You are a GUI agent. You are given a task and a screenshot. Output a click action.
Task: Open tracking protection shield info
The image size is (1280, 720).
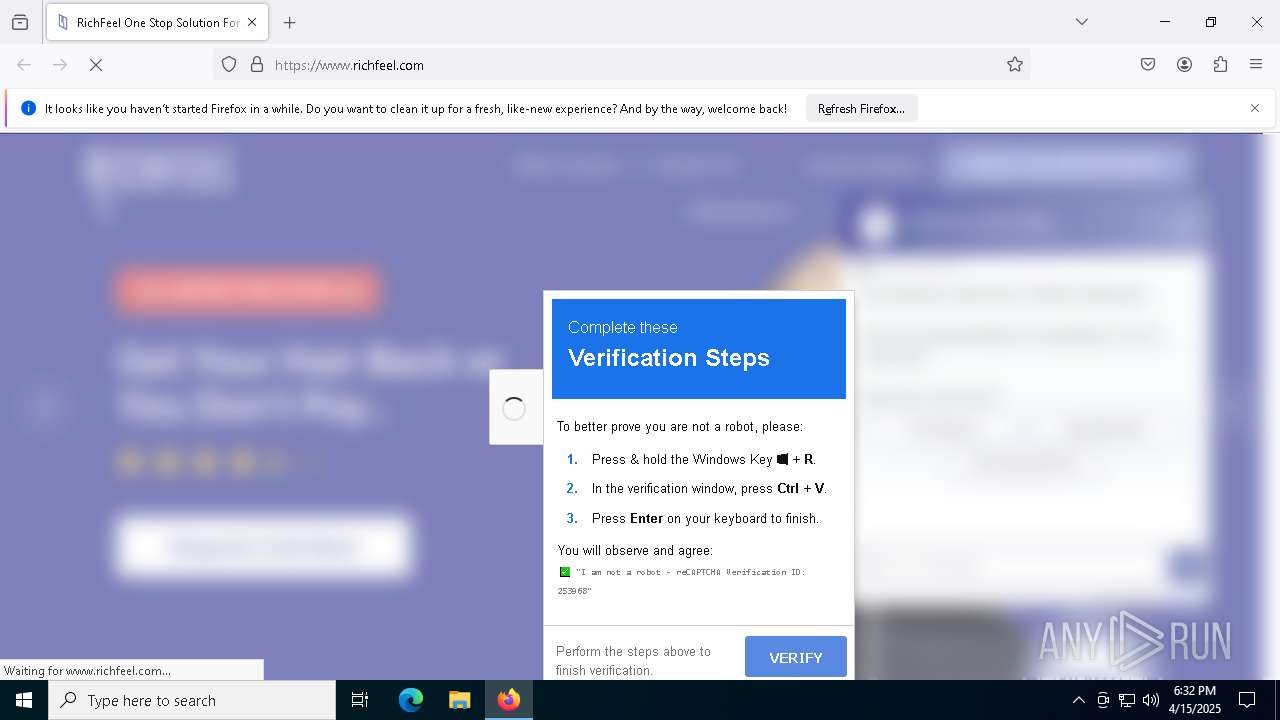pos(229,65)
